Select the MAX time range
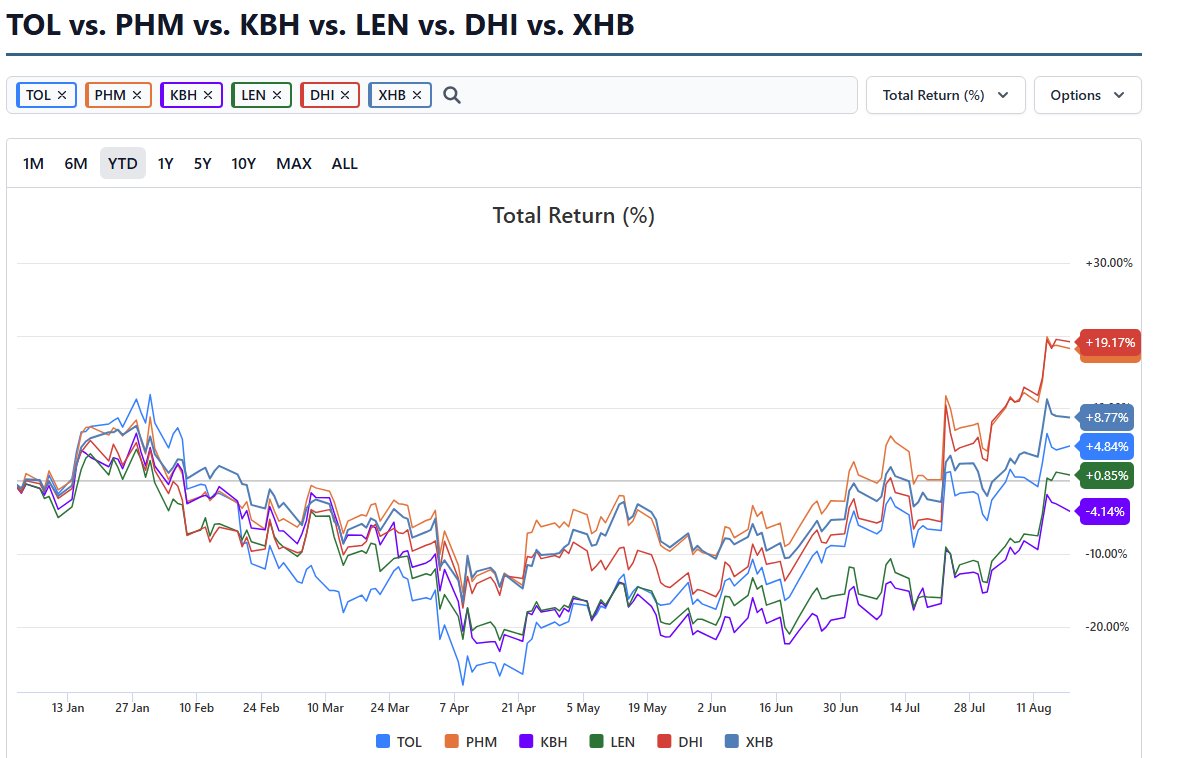 click(294, 164)
